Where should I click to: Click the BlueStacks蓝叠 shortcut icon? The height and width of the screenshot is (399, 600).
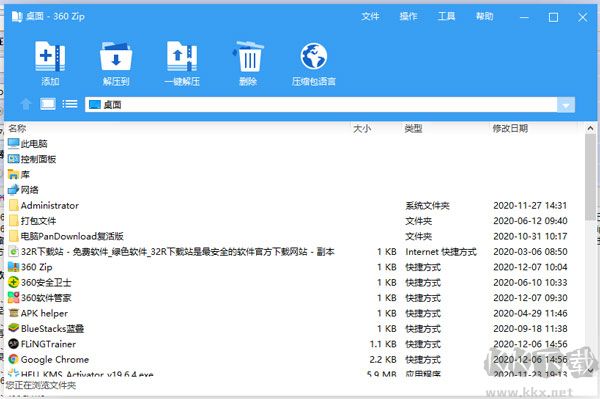click(13, 328)
